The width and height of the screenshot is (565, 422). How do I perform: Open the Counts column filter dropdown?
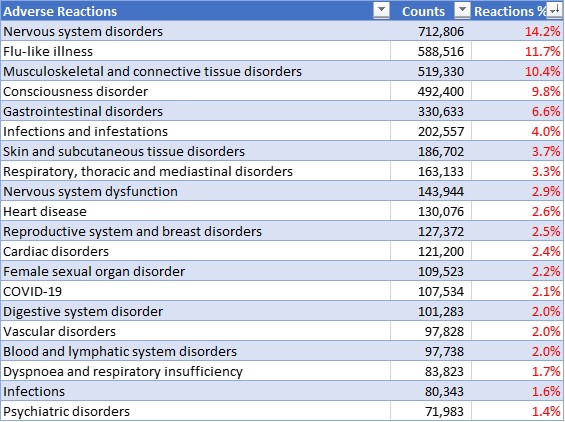pyautogui.click(x=462, y=10)
